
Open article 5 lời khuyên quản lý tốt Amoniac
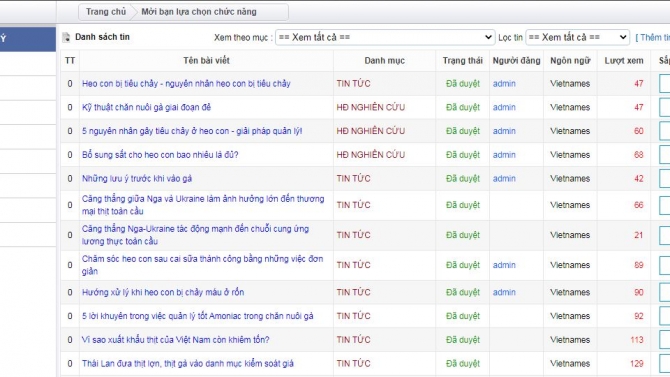coord(197,316)
